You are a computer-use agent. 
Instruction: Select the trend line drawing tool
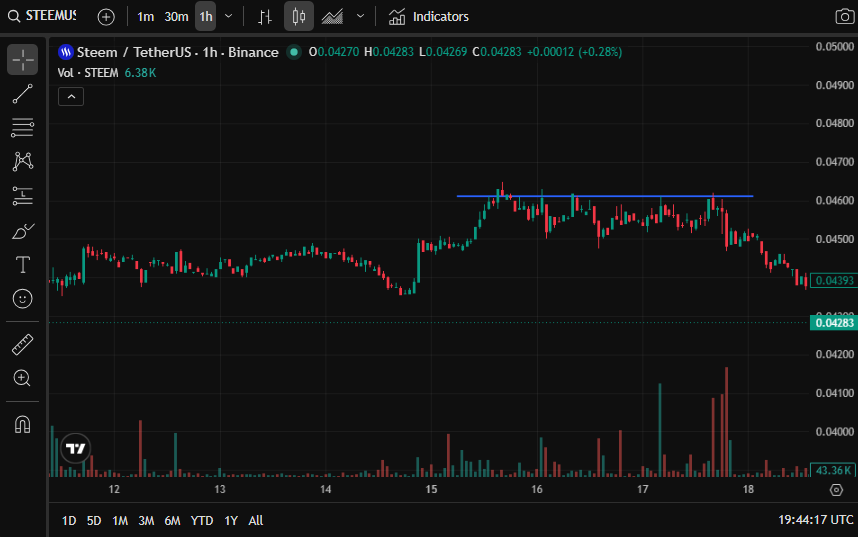pyautogui.click(x=22, y=94)
